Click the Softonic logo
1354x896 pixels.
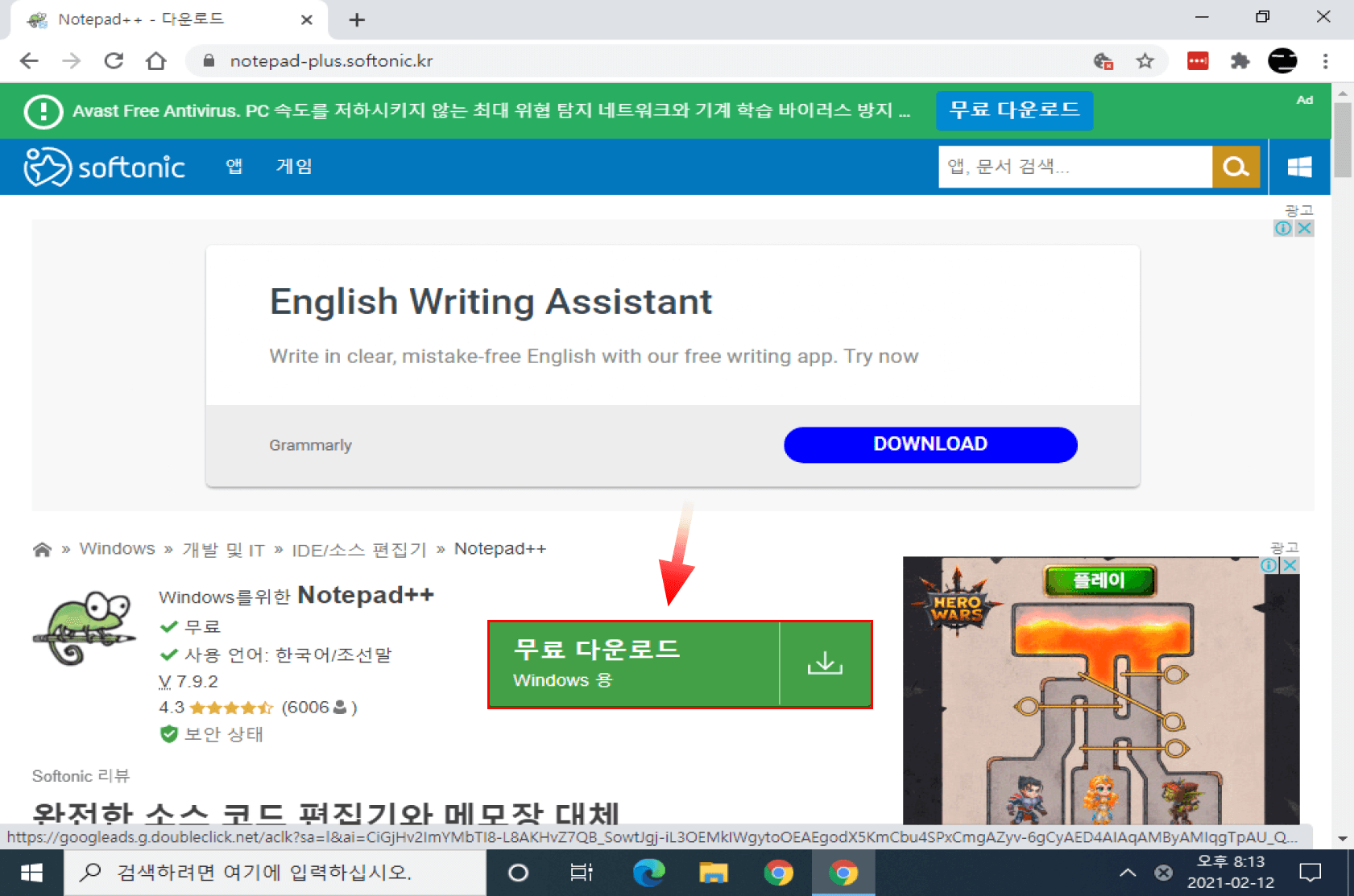(105, 167)
